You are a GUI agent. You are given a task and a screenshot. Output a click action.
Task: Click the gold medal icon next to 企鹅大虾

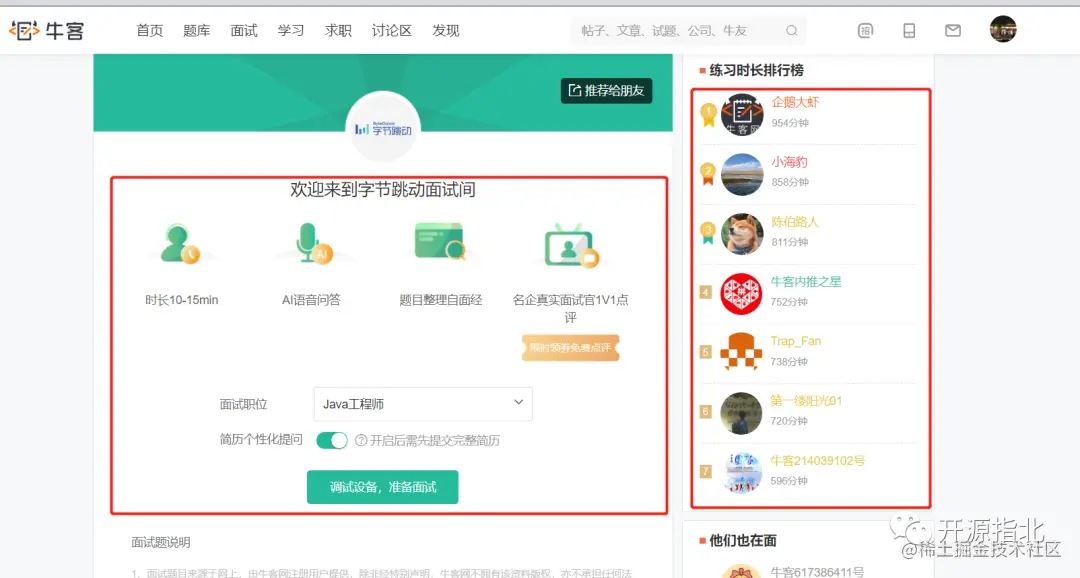tap(709, 114)
